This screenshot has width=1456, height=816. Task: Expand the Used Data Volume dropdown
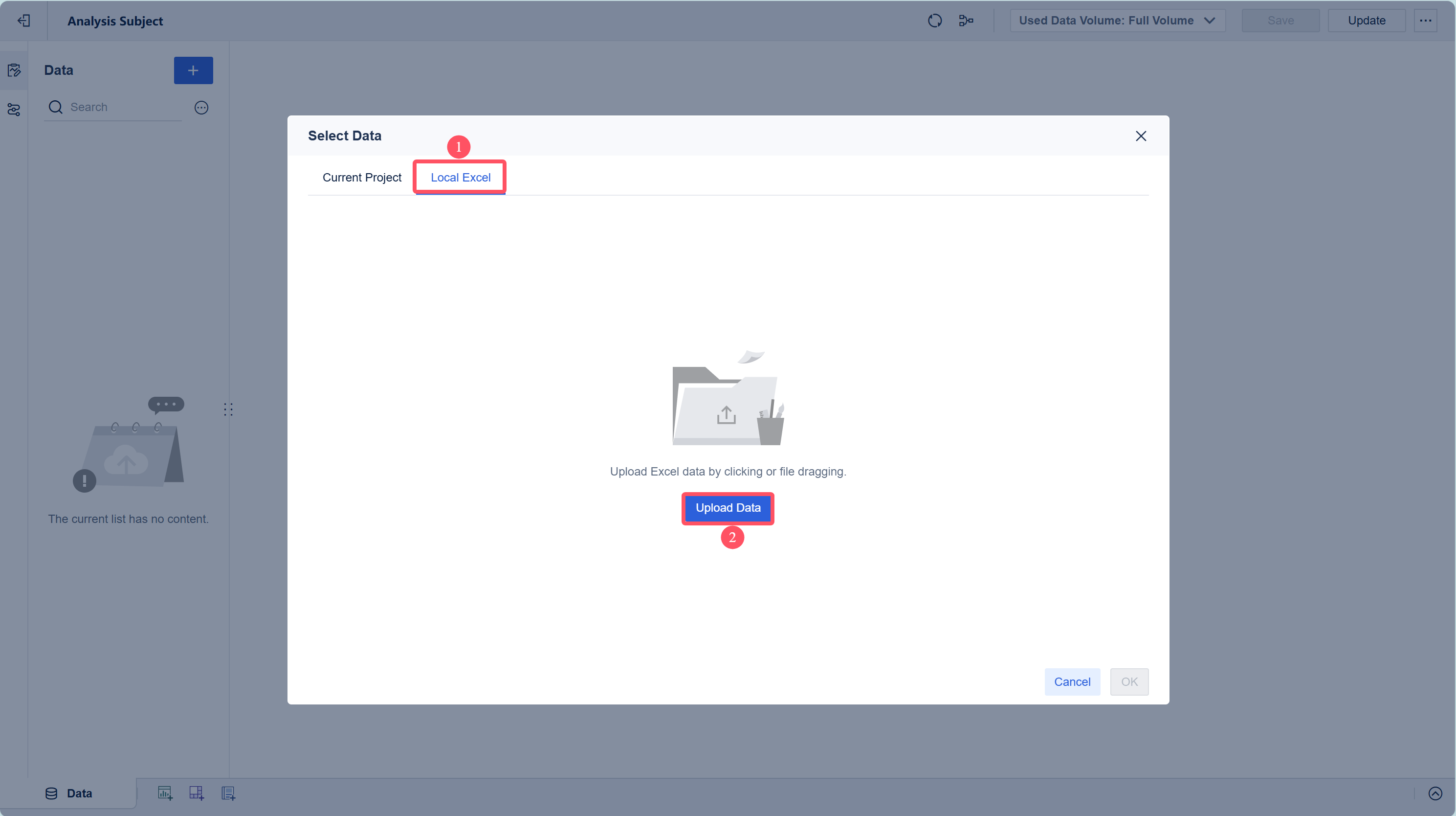click(1118, 21)
